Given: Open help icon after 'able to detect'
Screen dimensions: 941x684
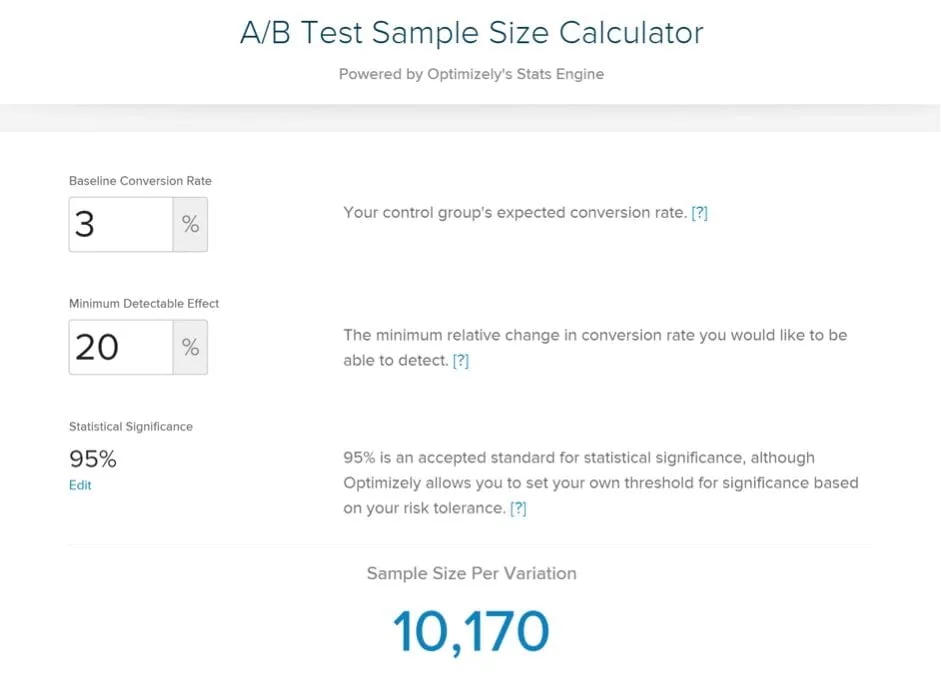Looking at the screenshot, I should point(460,361).
